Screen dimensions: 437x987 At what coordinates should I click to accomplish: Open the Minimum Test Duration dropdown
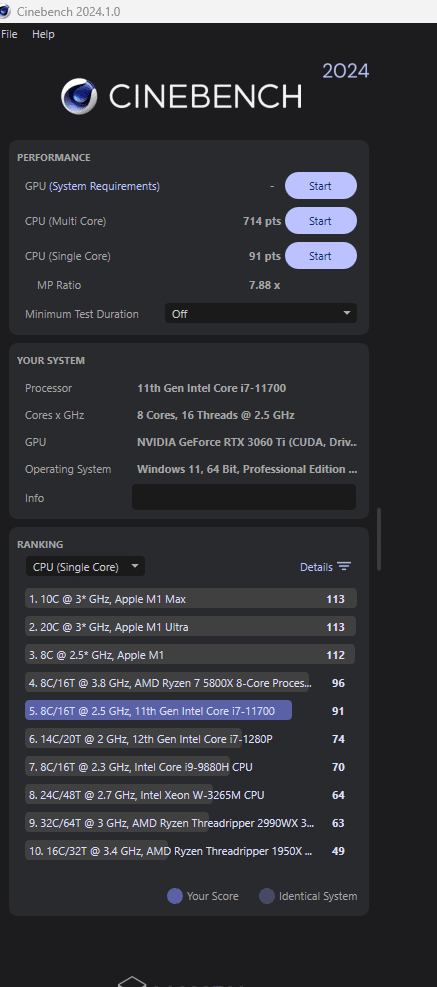pos(261,313)
